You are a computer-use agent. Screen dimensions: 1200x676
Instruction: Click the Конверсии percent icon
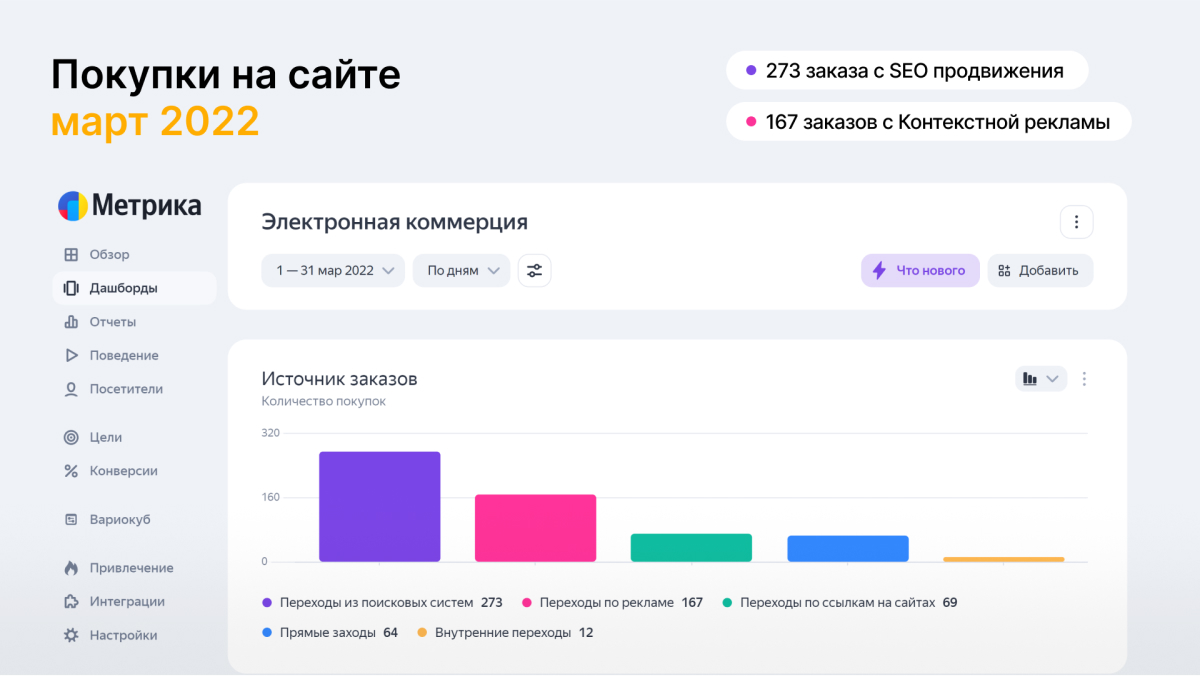tap(71, 471)
